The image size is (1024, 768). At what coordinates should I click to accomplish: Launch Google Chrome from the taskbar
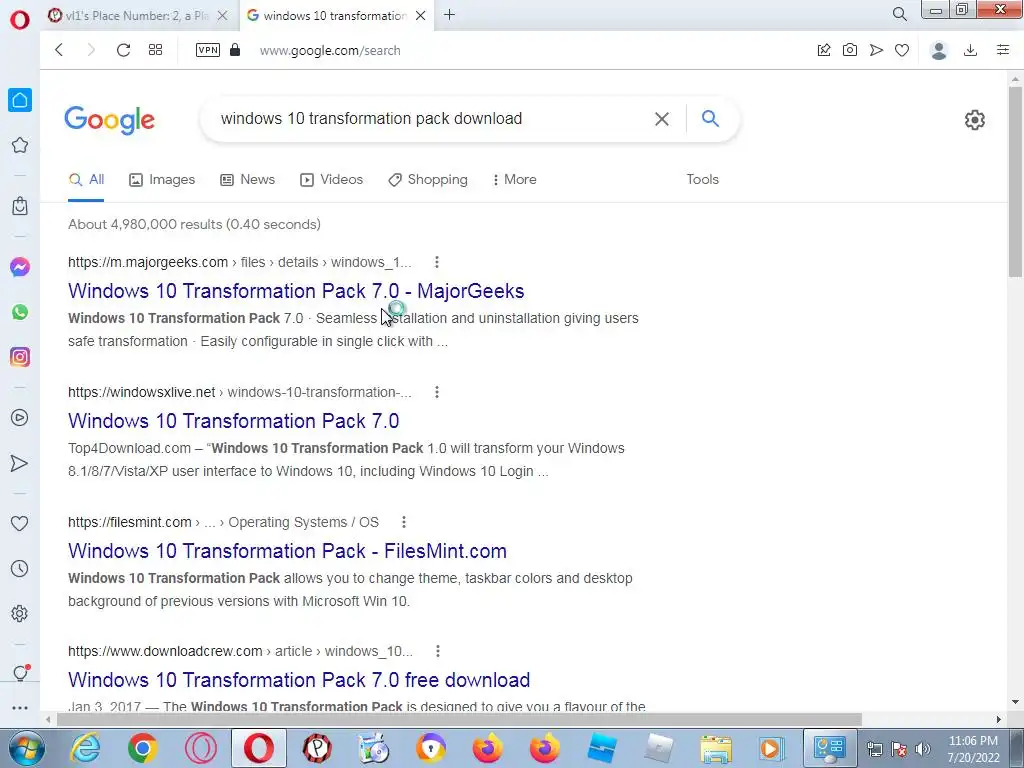coord(142,748)
